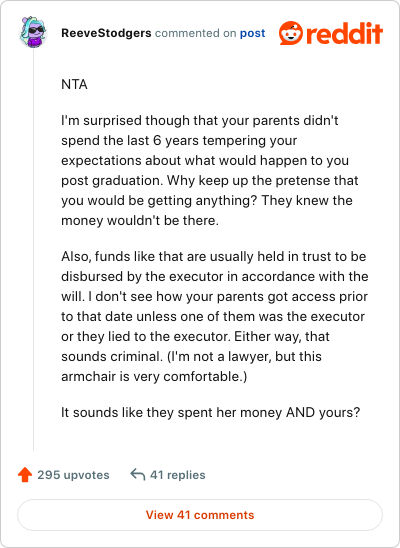The width and height of the screenshot is (400, 548).
Task: Click the View 41 comments button
Action: (200, 515)
